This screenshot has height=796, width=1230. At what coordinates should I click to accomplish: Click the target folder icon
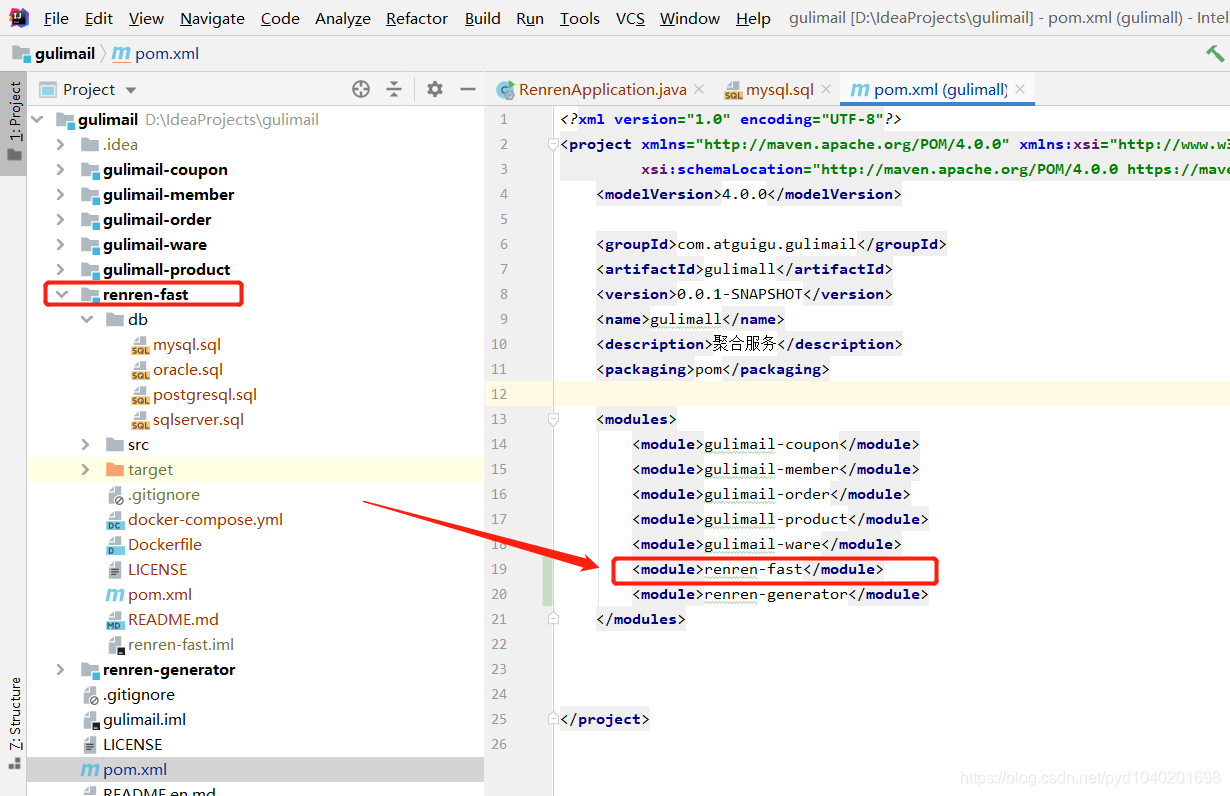[115, 470]
